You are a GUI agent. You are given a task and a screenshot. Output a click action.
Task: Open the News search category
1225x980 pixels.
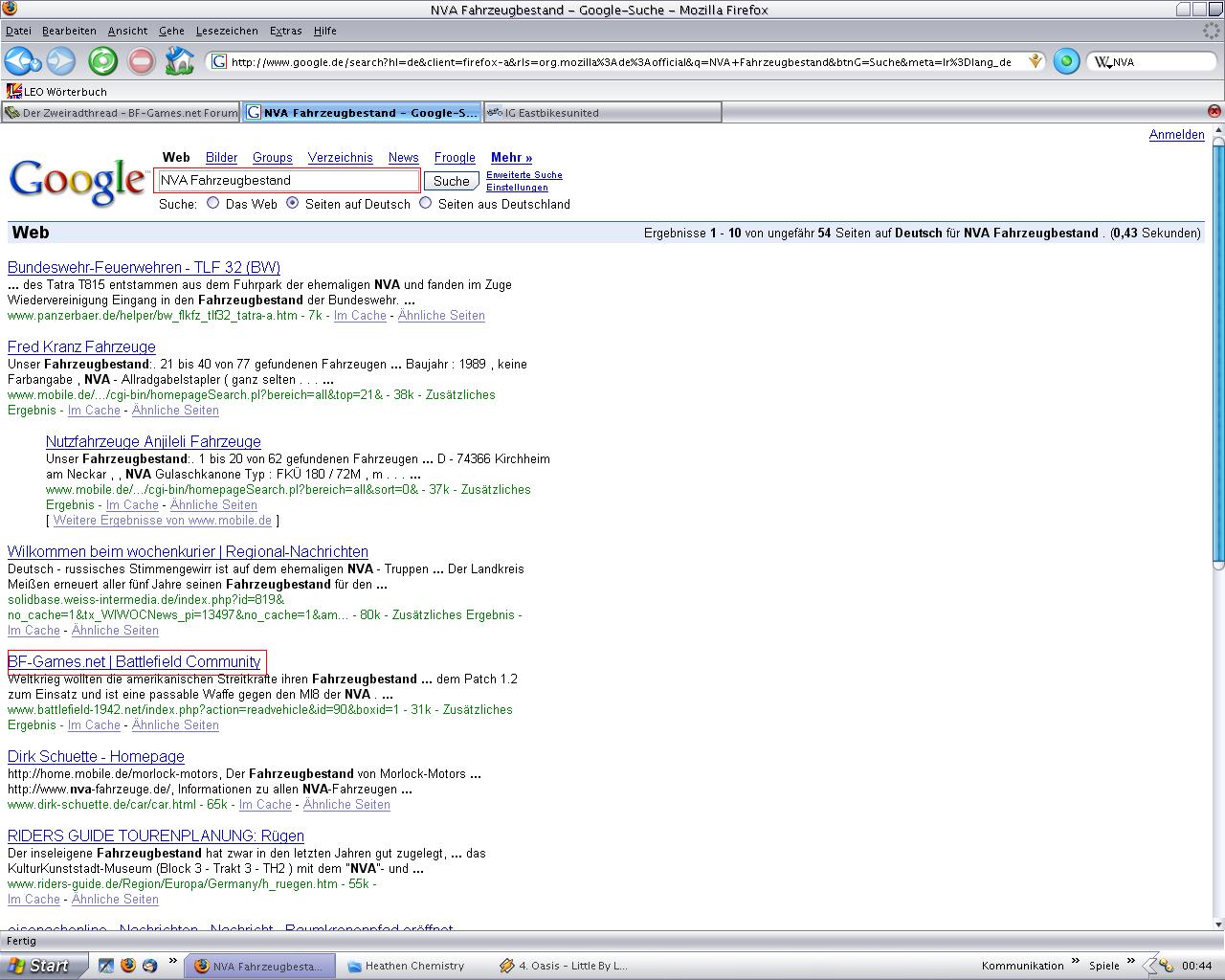point(403,158)
